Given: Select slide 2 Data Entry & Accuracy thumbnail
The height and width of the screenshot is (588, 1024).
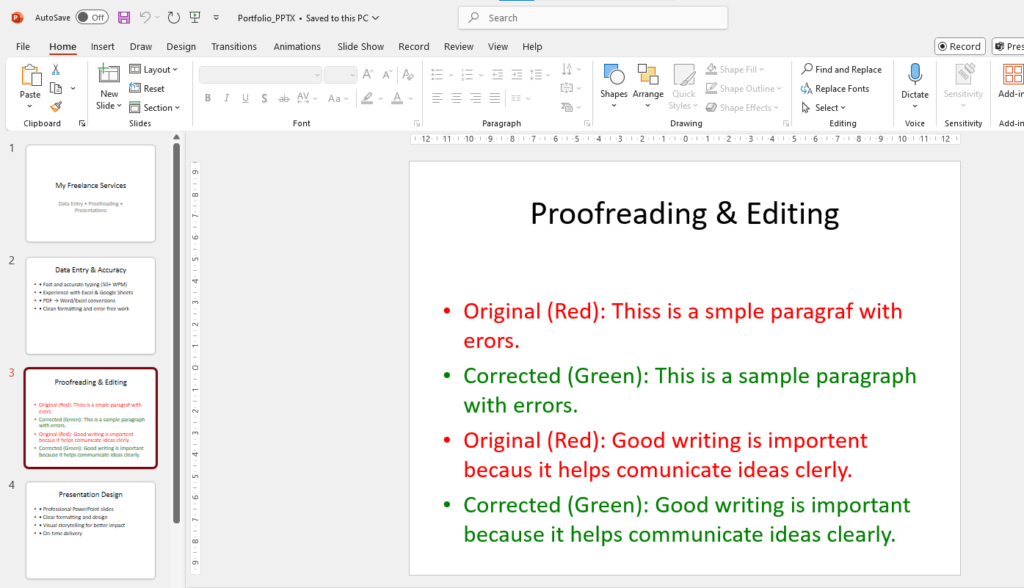Looking at the screenshot, I should (91, 306).
